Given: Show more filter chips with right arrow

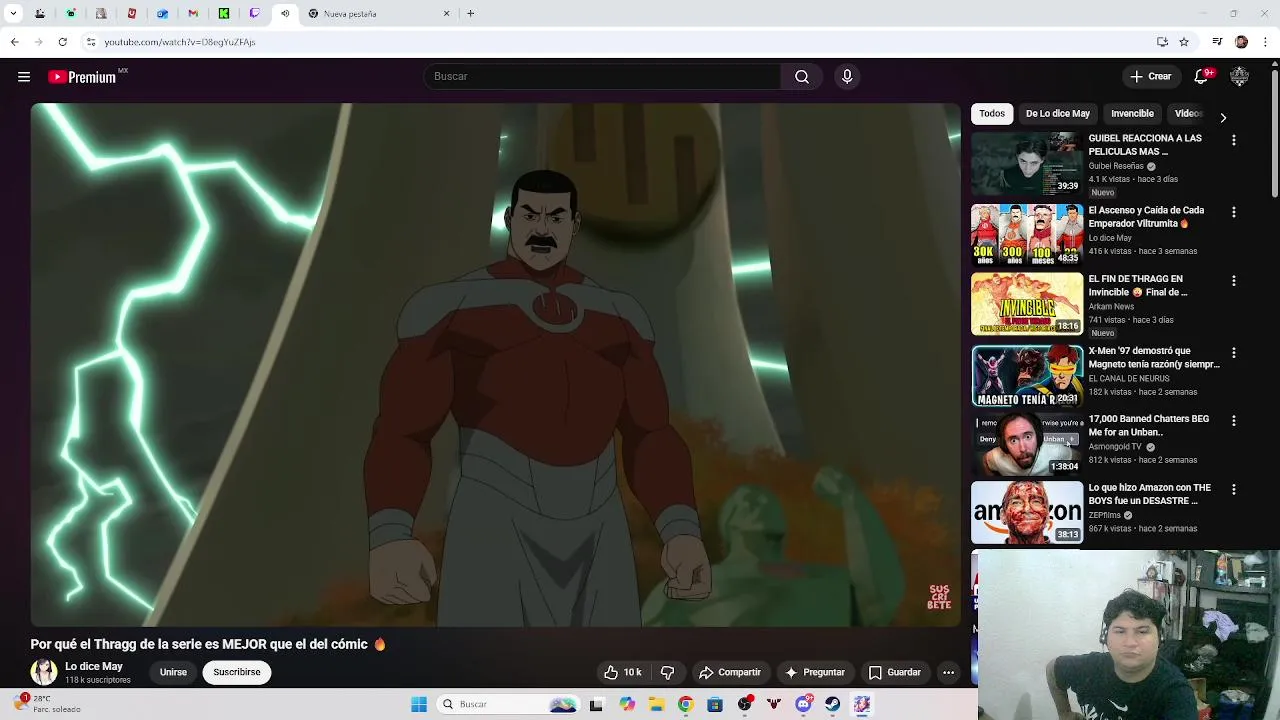Looking at the screenshot, I should click(1223, 117).
